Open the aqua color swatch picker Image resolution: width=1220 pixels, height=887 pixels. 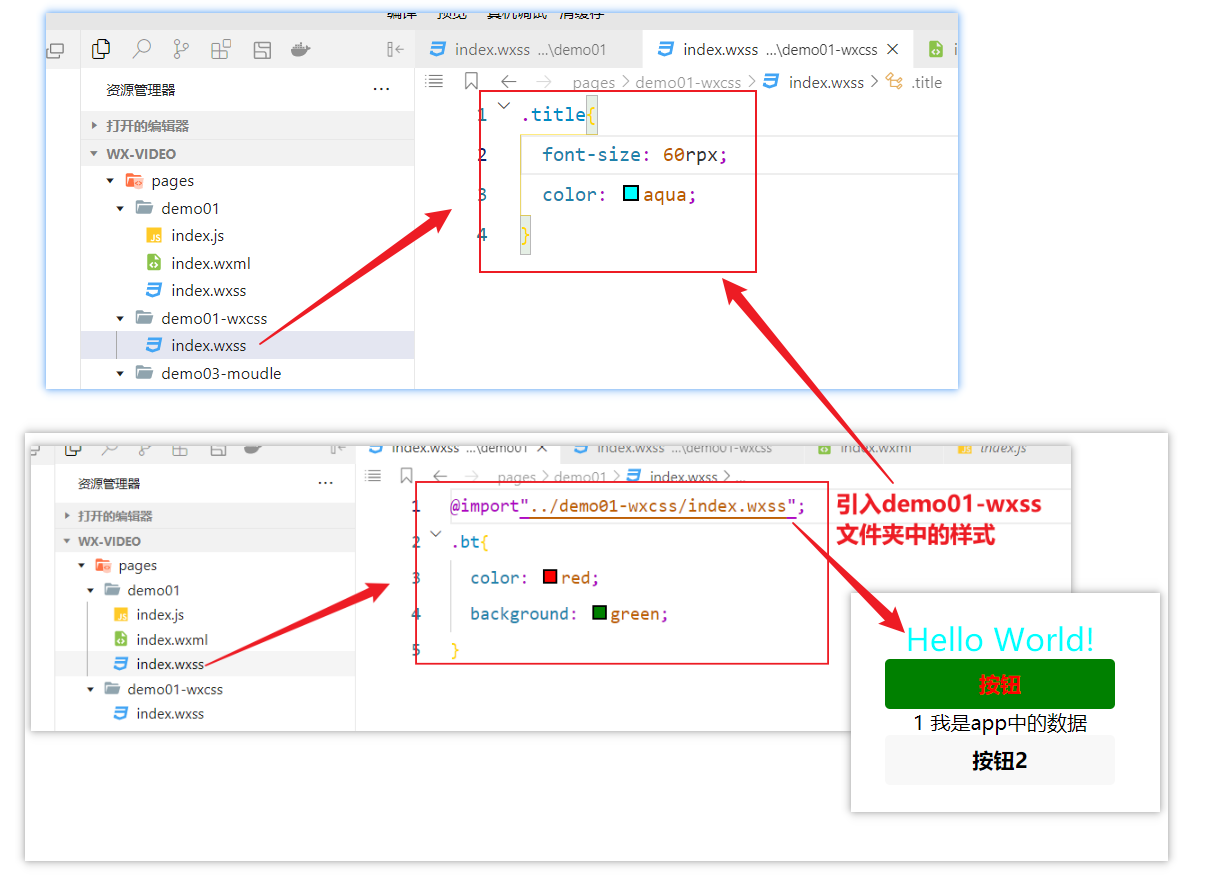click(x=631, y=193)
